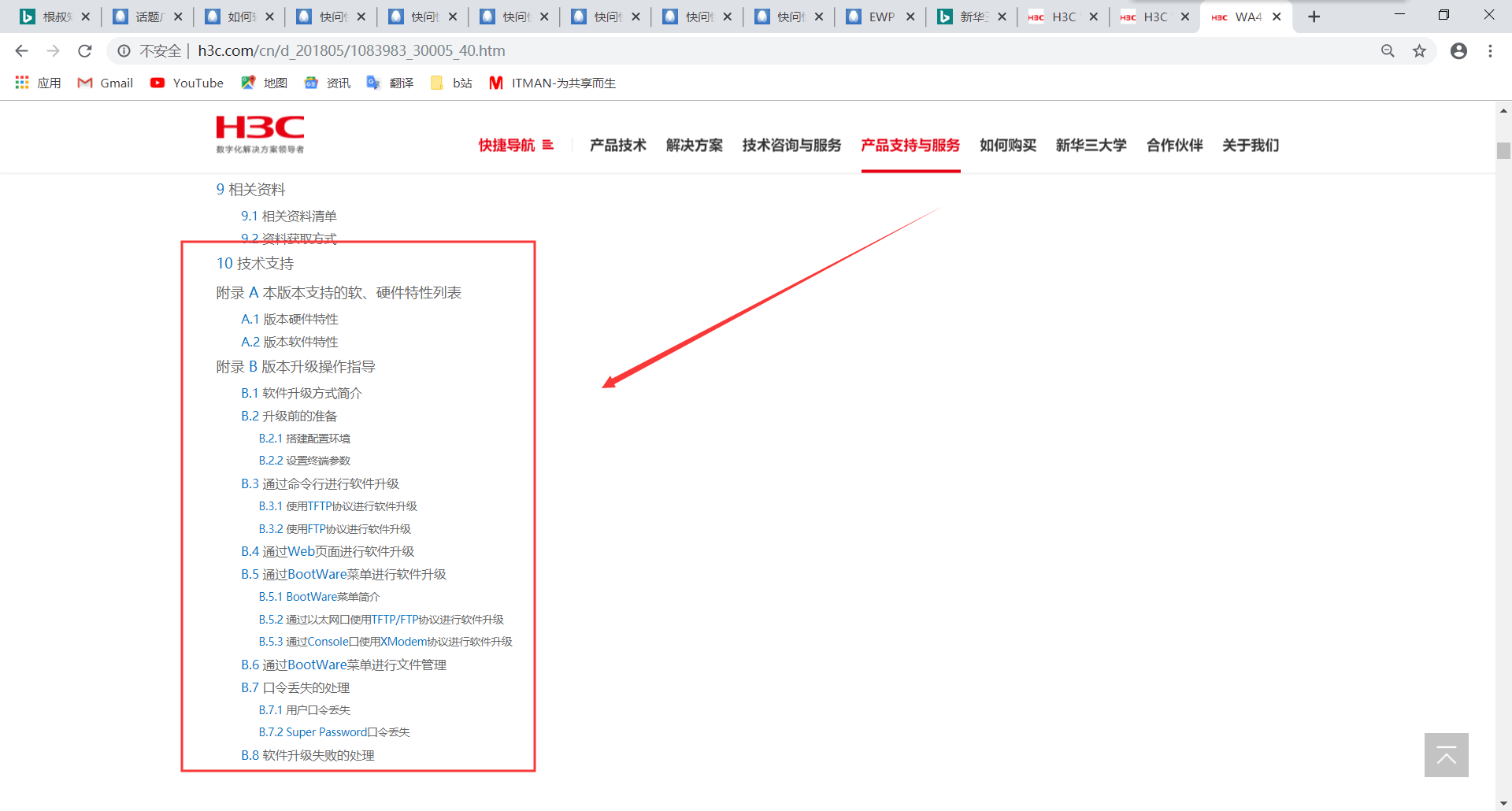
Task: Open B.2.1 搭建配置环境
Action: pos(304,439)
